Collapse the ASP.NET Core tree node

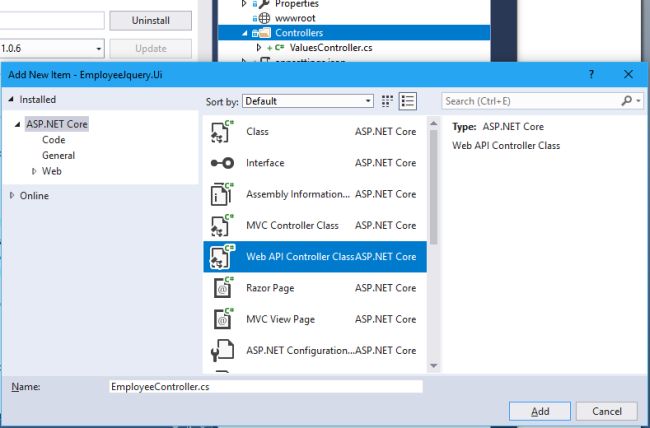point(17,124)
